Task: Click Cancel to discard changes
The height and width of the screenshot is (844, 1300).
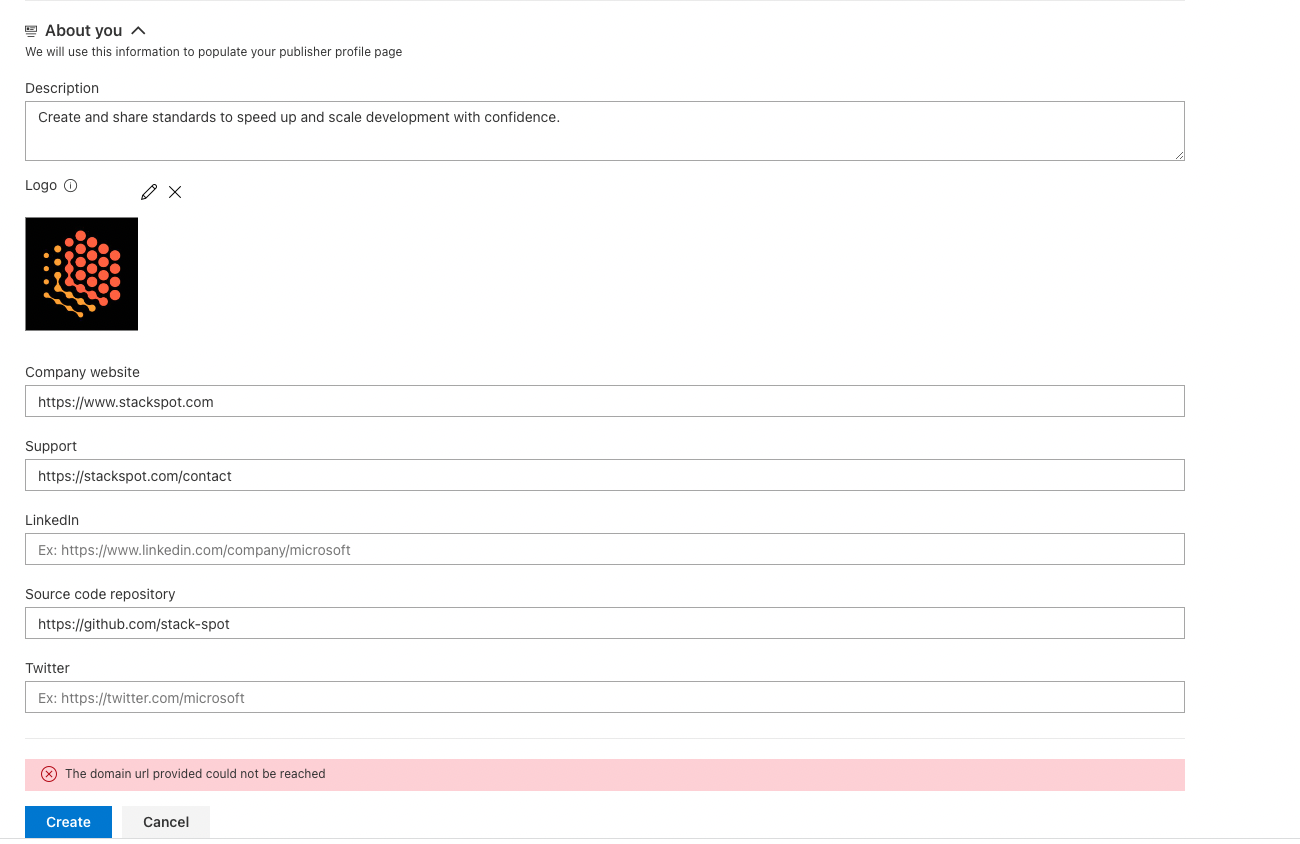Action: point(165,822)
